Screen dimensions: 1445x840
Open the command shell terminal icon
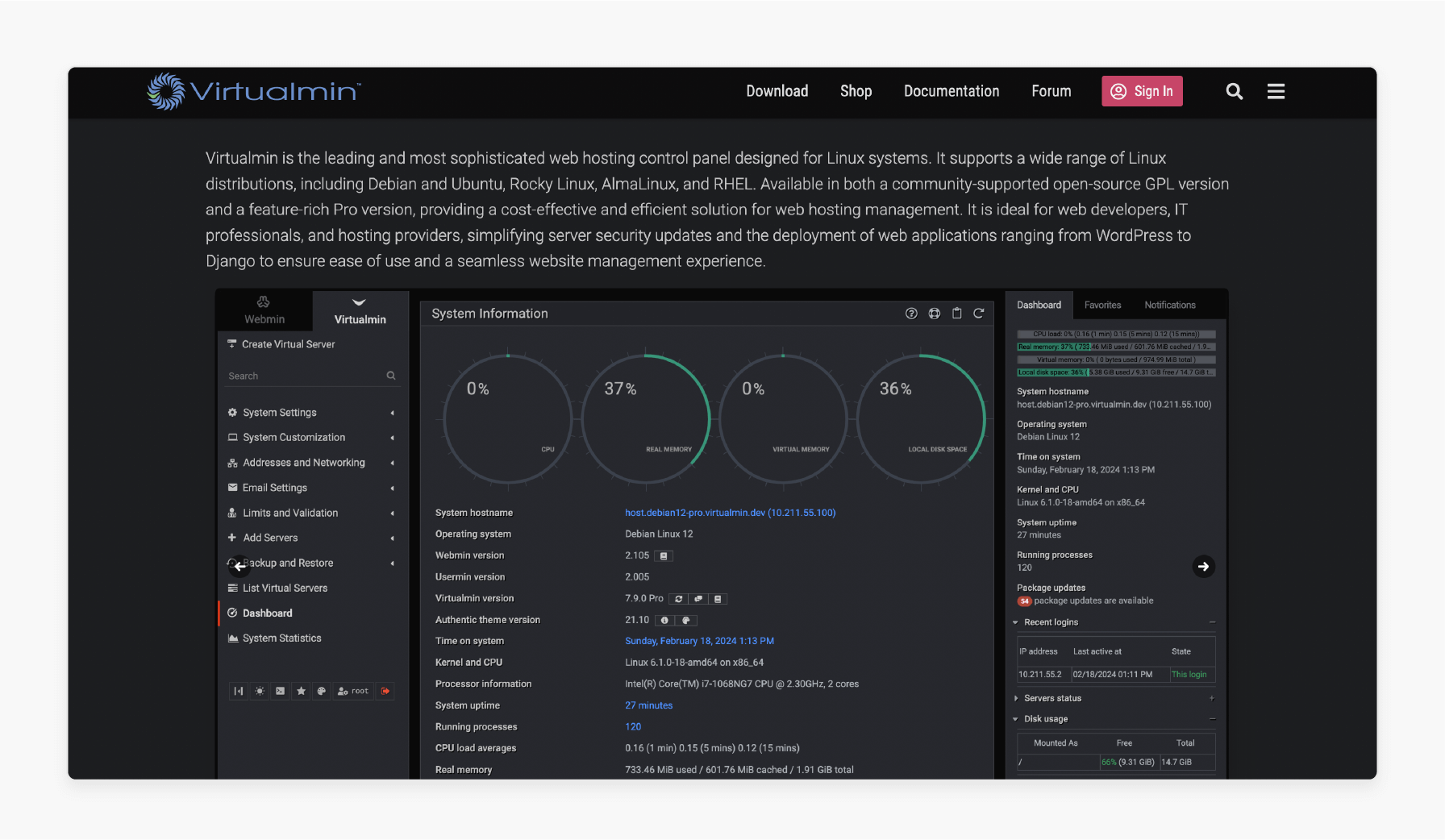[x=280, y=691]
